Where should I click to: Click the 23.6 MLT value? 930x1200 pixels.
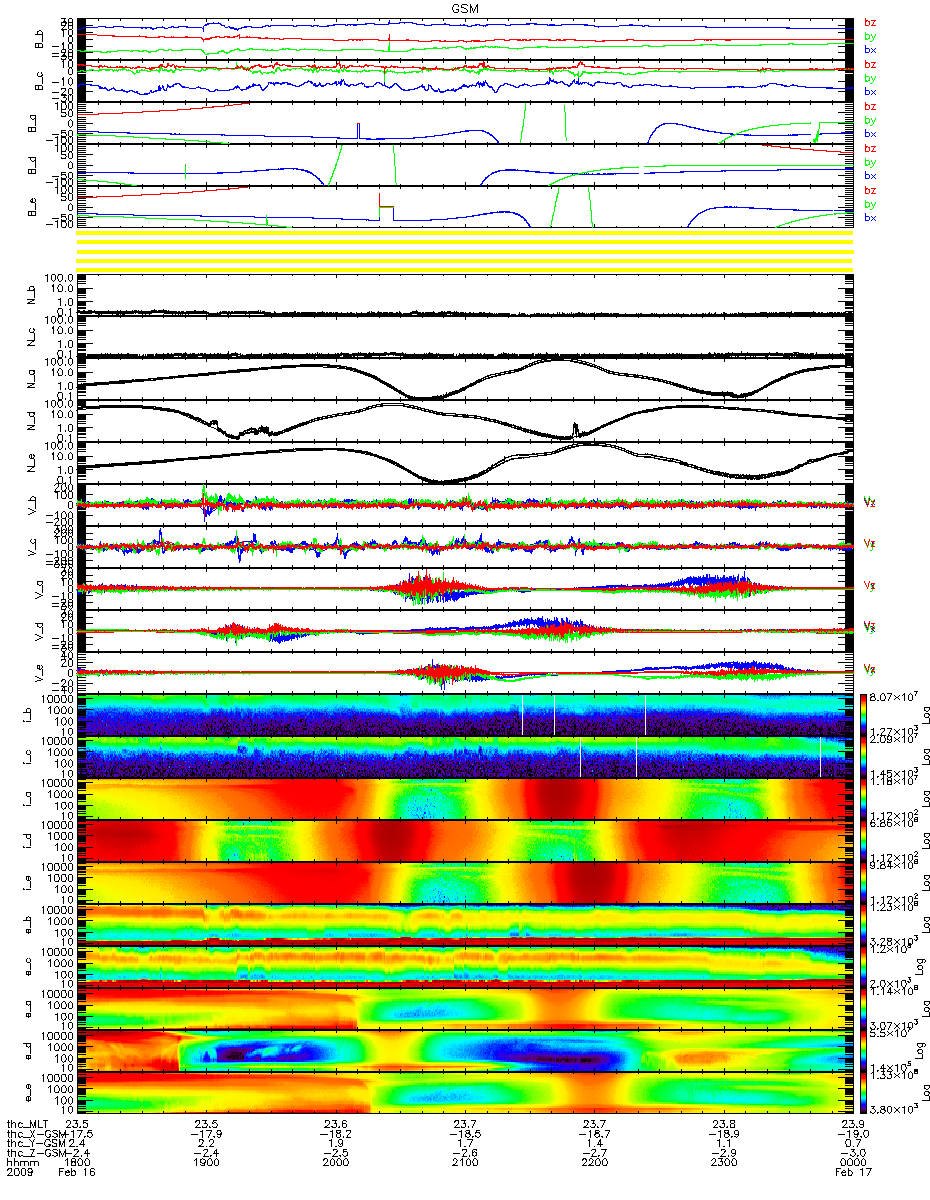(335, 1124)
